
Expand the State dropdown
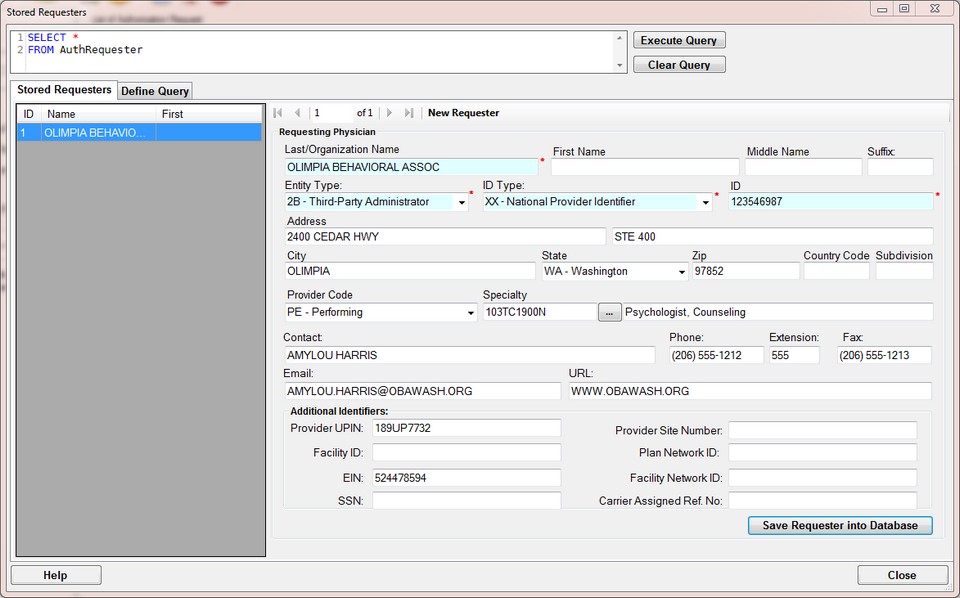pyautogui.click(x=681, y=272)
